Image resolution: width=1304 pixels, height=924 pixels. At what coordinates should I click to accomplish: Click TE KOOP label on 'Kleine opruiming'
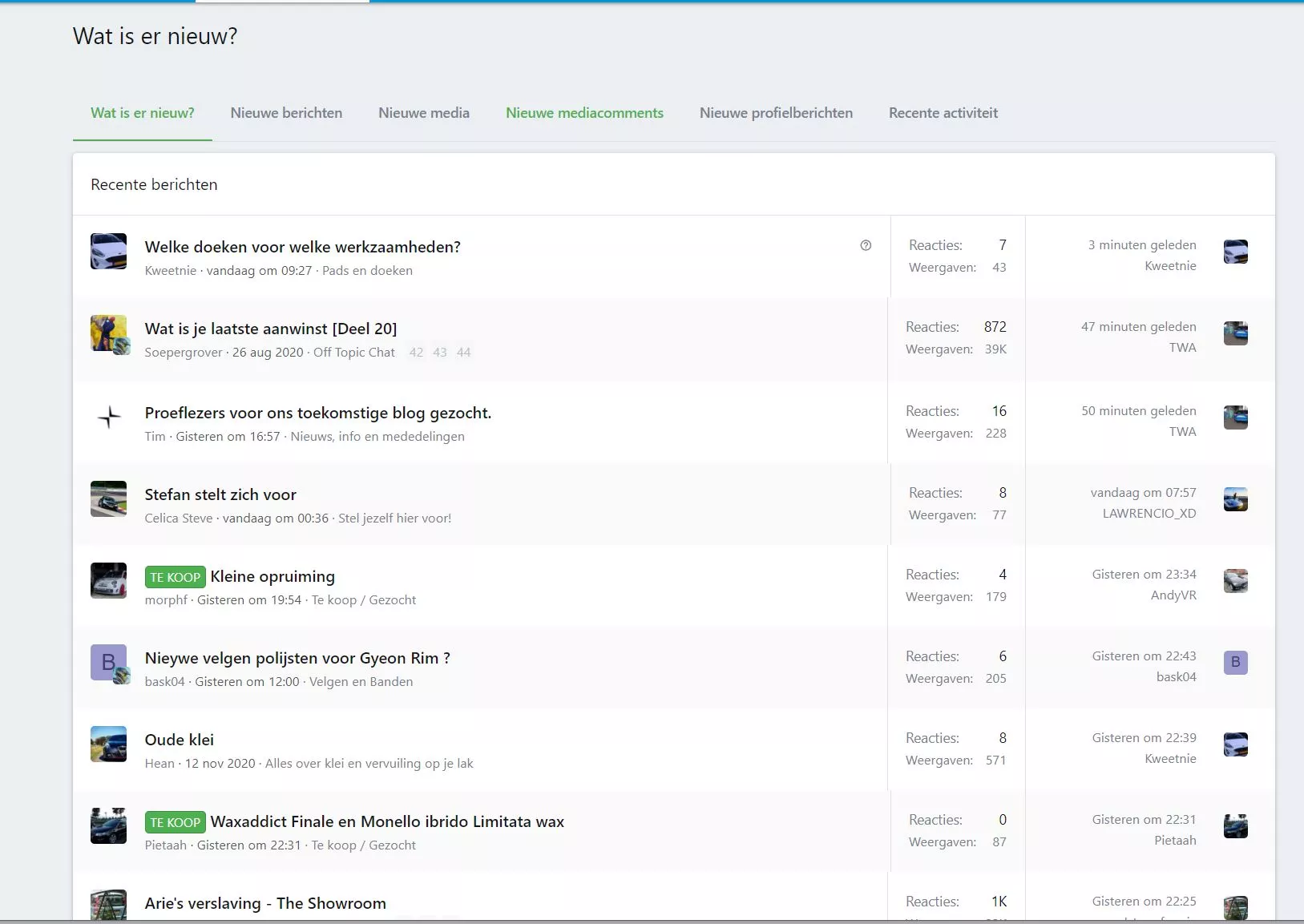176,577
